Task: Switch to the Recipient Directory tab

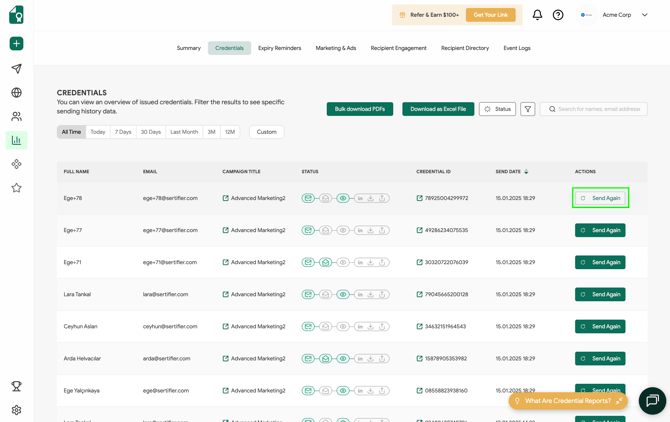Action: (x=465, y=48)
